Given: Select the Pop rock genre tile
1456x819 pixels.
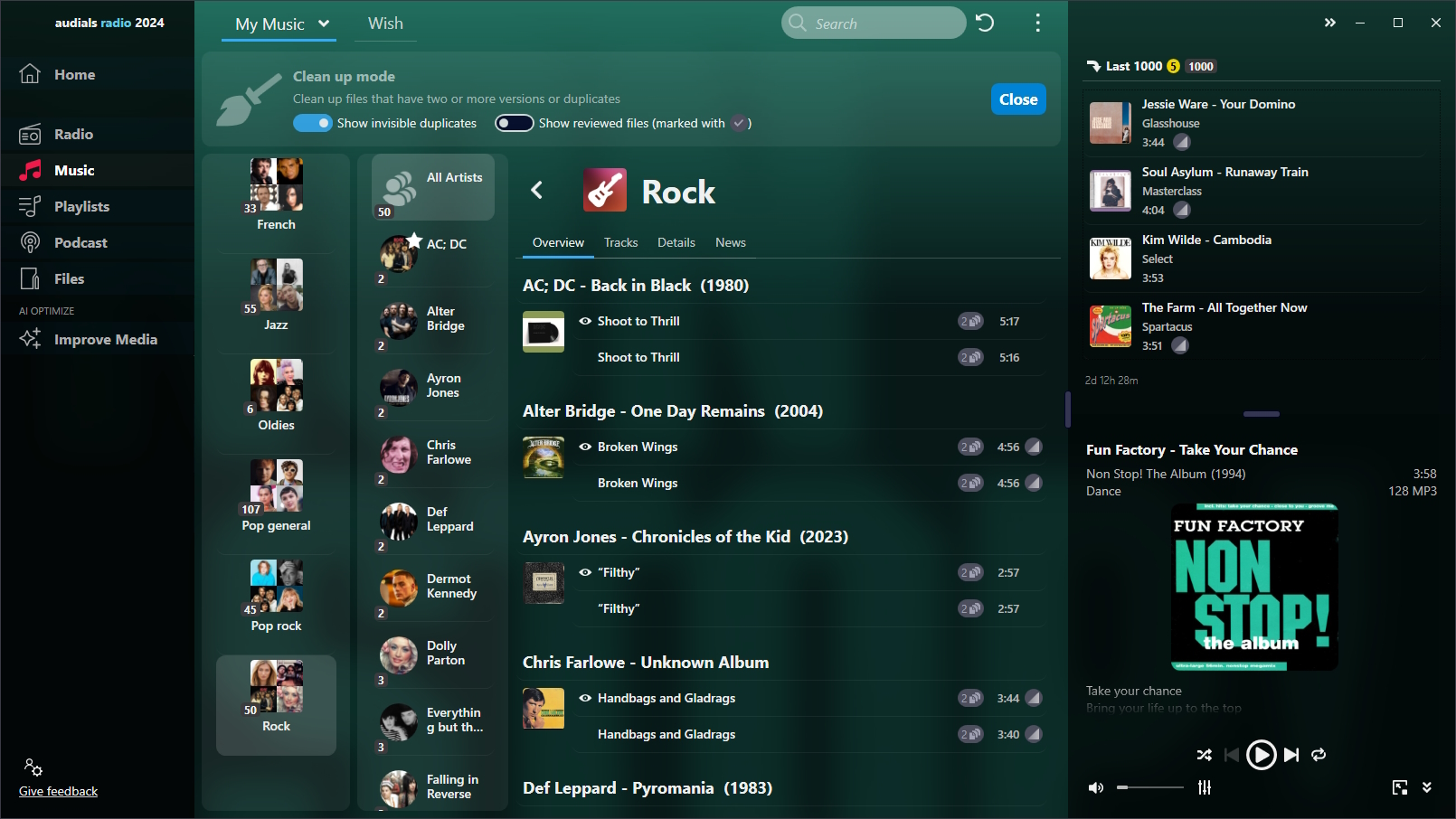Looking at the screenshot, I should coord(276,598).
